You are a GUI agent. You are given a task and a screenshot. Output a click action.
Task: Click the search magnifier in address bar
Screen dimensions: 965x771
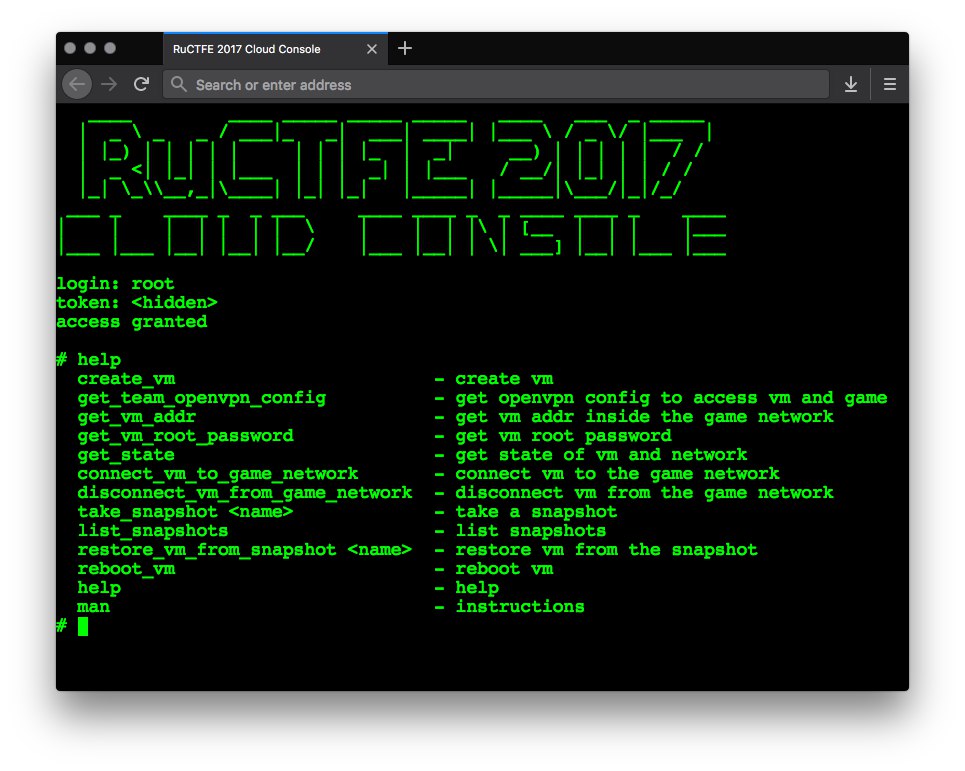click(x=179, y=84)
